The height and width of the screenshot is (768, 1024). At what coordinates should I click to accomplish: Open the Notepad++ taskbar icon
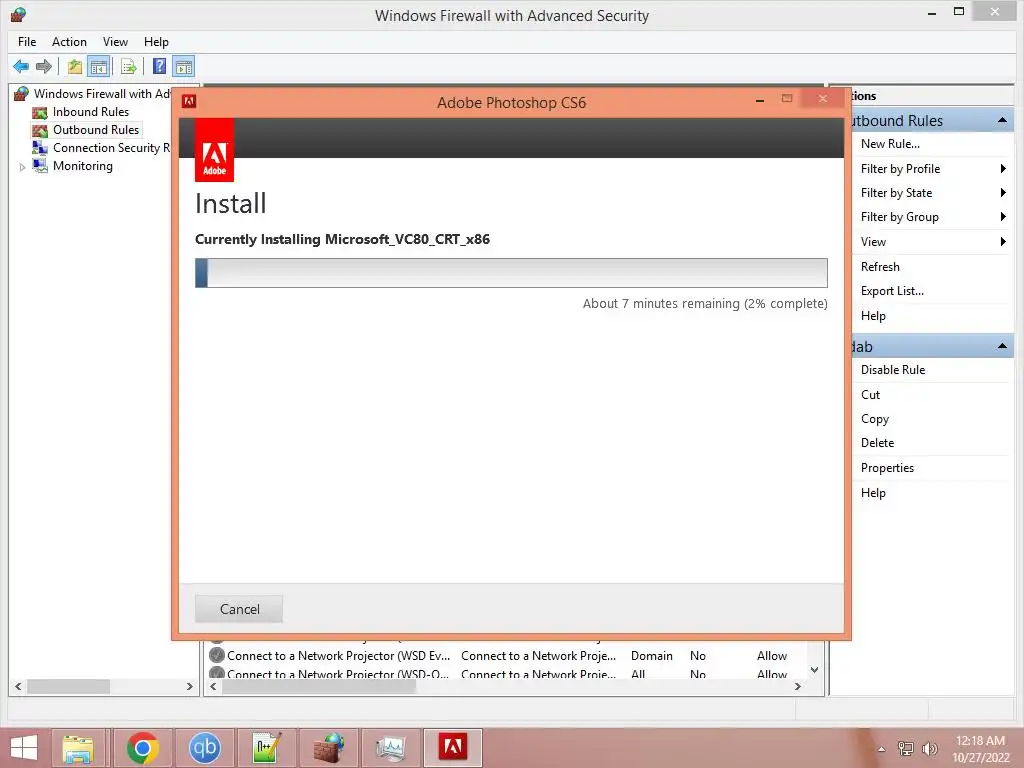tap(266, 748)
